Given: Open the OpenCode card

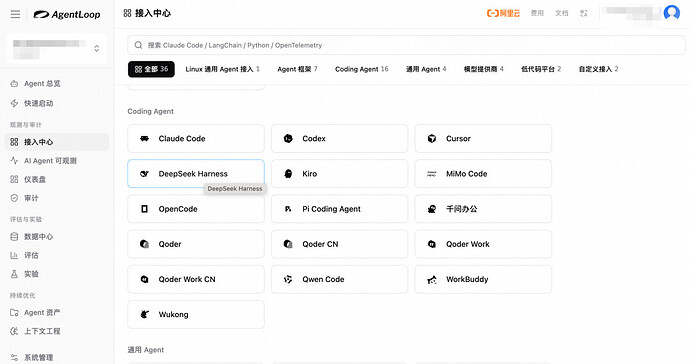Looking at the screenshot, I should click(x=196, y=209).
